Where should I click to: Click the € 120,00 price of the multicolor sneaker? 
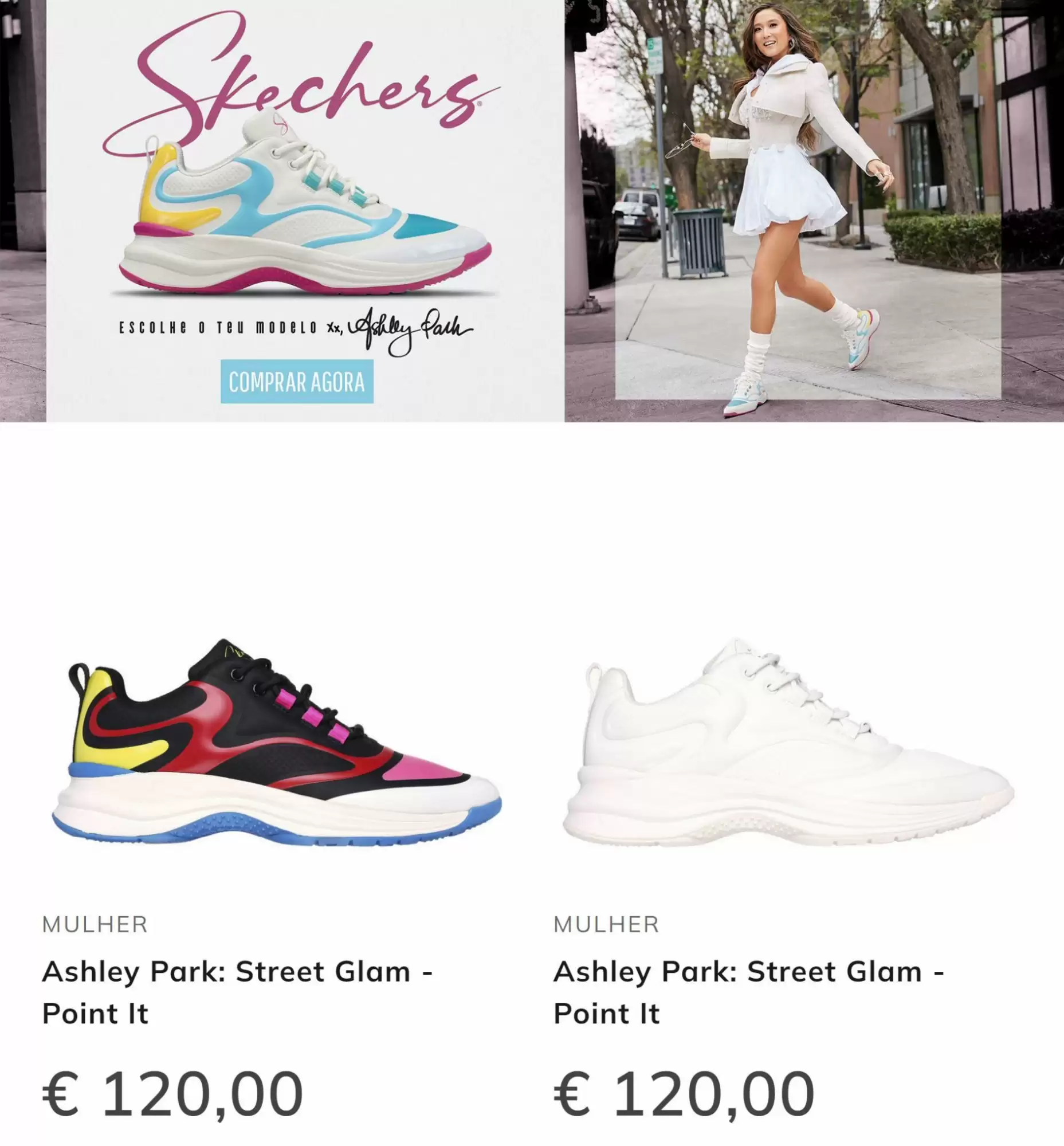tap(172, 1094)
